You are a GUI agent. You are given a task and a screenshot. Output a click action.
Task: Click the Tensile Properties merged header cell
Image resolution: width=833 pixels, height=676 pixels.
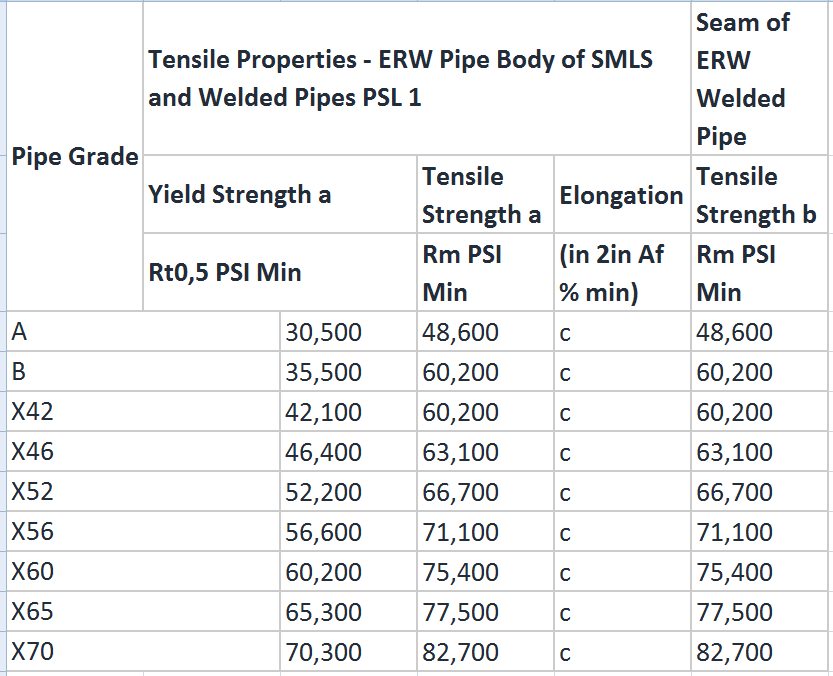coord(417,79)
